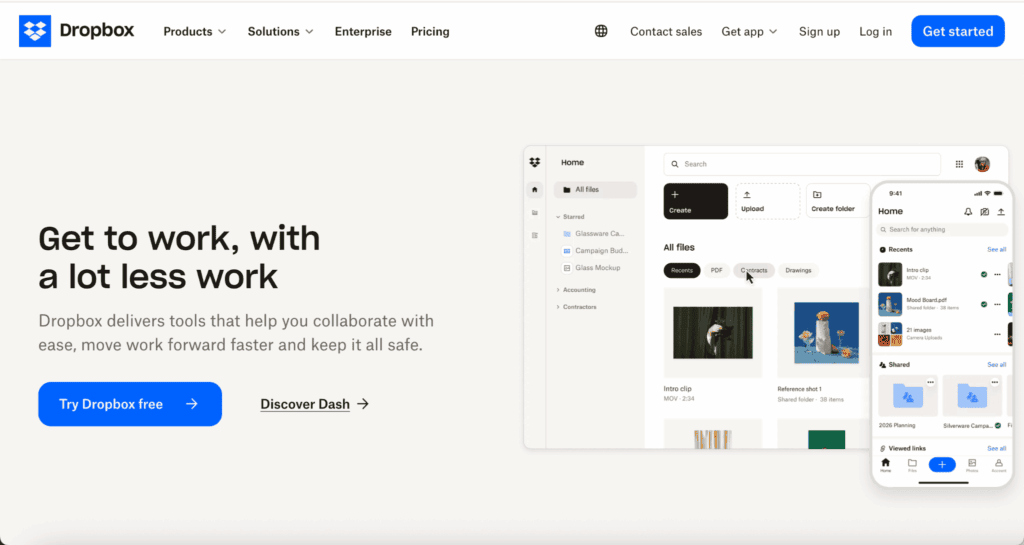Open the apps grid icon beside the avatar
1024x545 pixels.
(x=959, y=164)
